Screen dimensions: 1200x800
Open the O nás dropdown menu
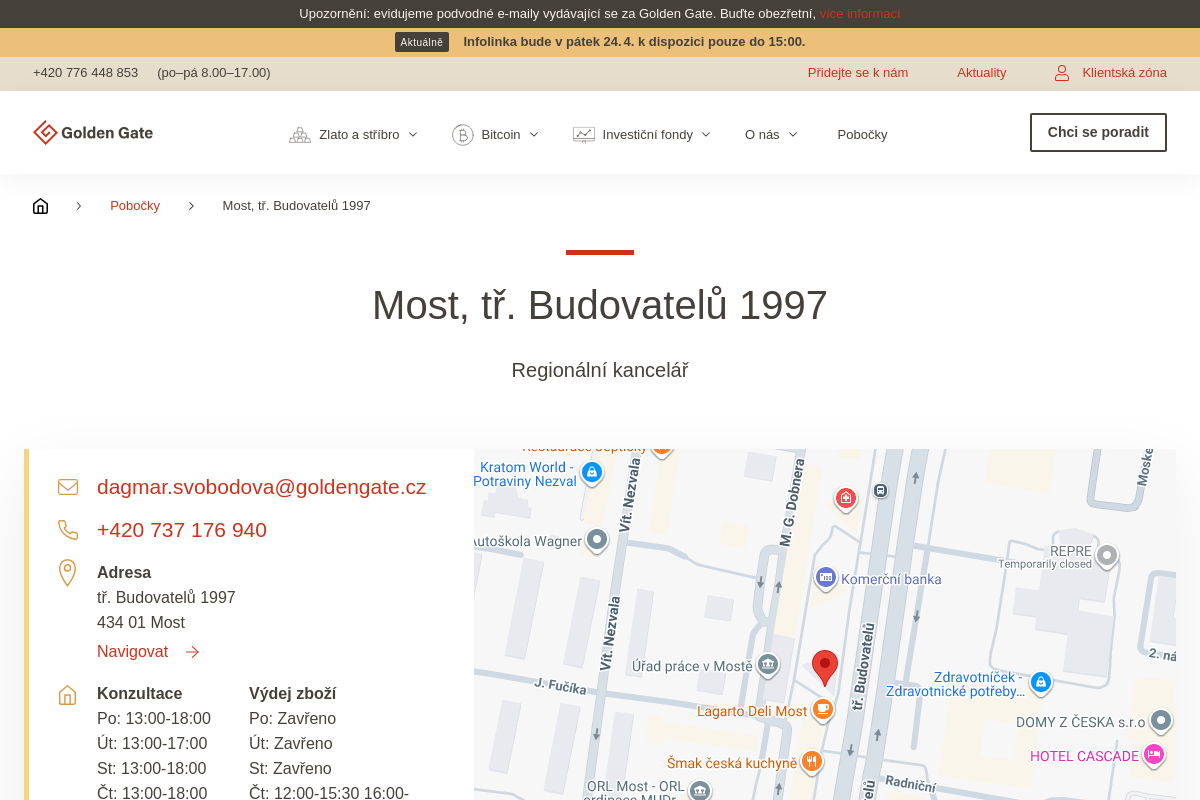tap(770, 135)
